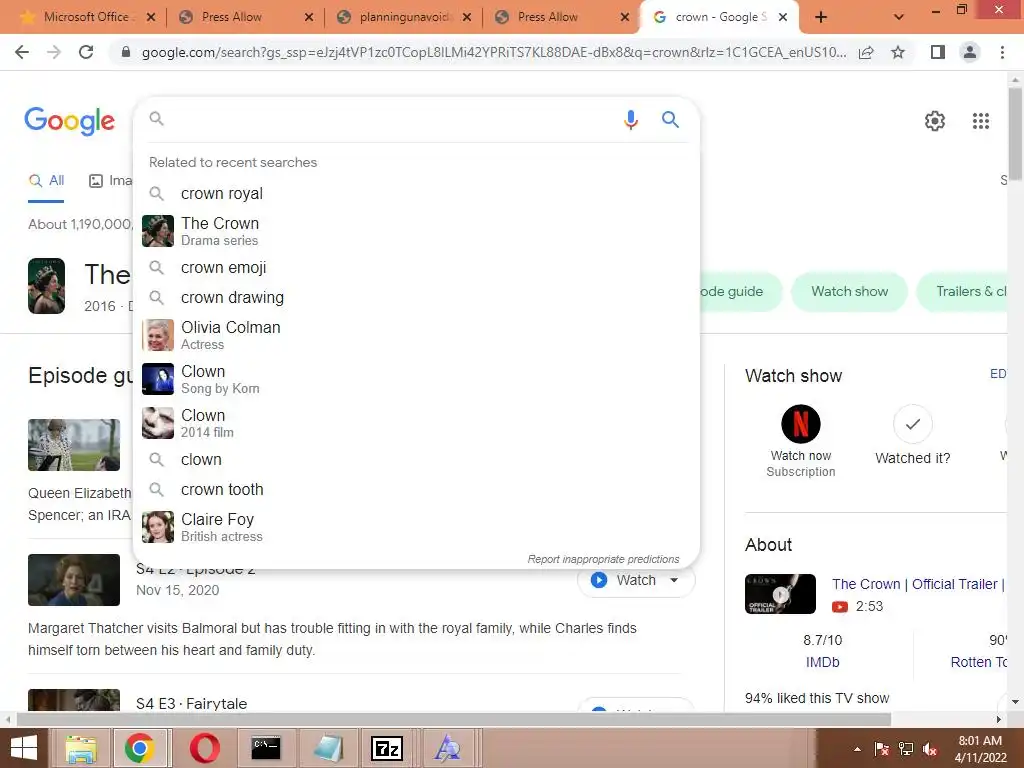
Task: Choose the 'crown emoji' suggestion
Action: [x=417, y=267]
